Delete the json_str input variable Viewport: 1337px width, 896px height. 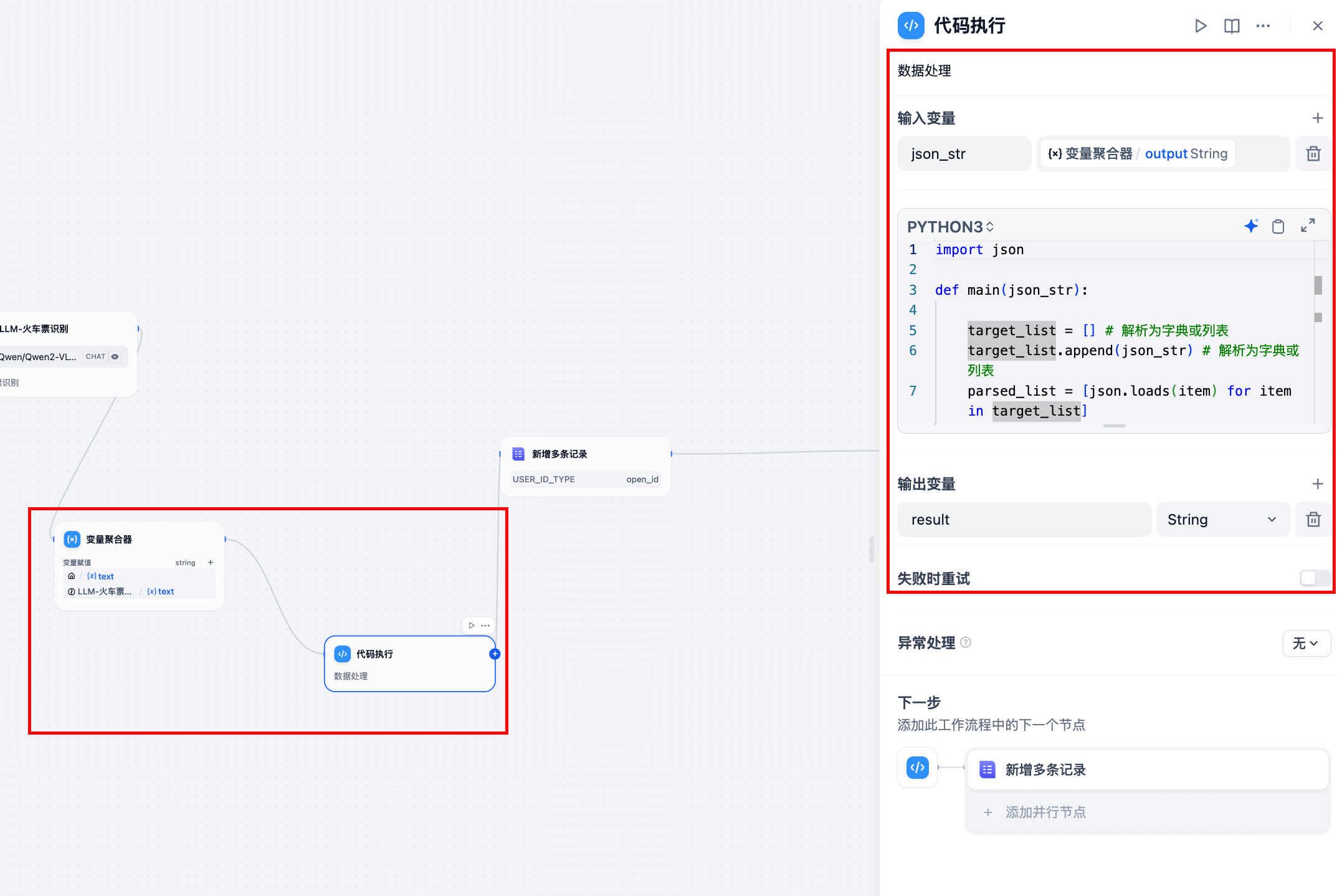click(1313, 154)
